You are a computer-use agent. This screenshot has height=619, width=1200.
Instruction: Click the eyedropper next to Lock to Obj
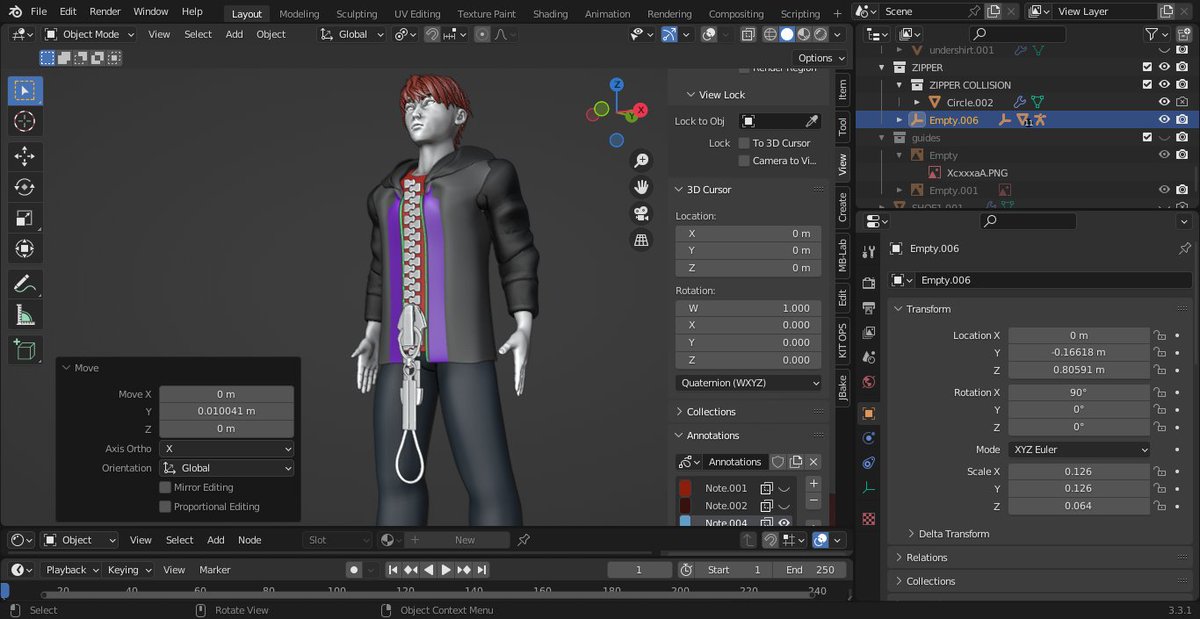tap(812, 121)
